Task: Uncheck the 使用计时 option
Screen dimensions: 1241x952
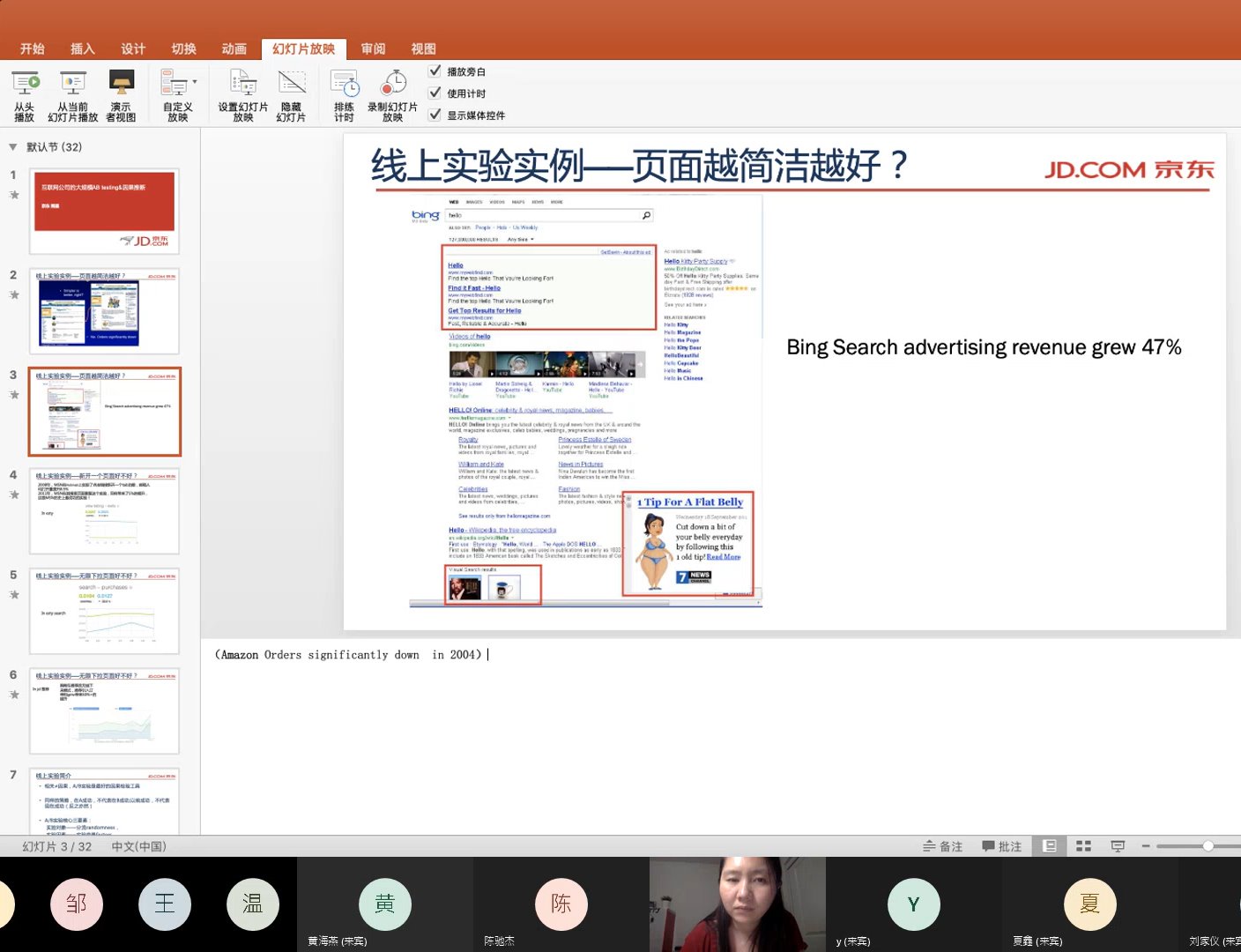Action: click(435, 93)
